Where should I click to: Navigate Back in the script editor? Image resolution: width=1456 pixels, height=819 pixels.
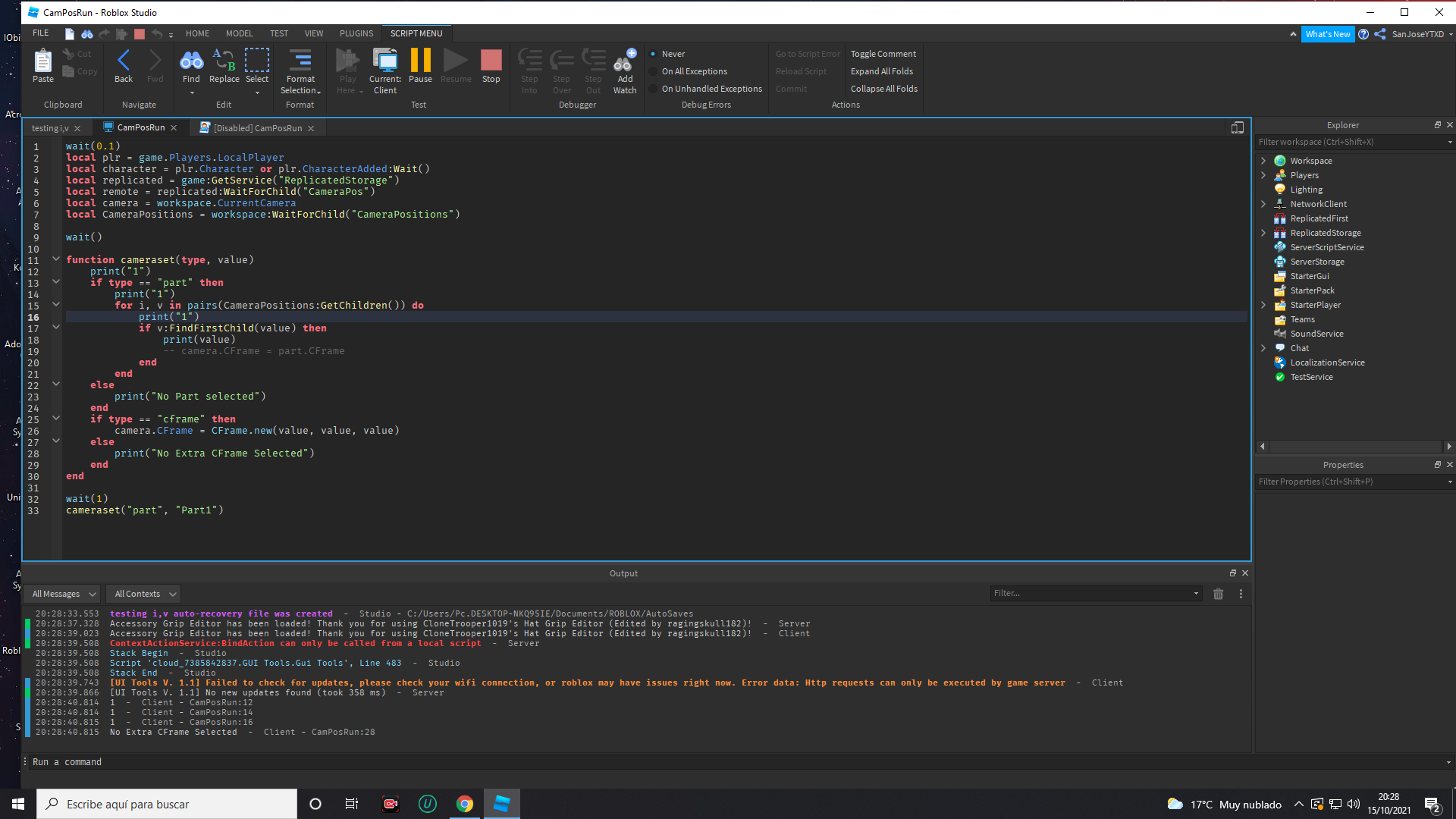(x=124, y=61)
